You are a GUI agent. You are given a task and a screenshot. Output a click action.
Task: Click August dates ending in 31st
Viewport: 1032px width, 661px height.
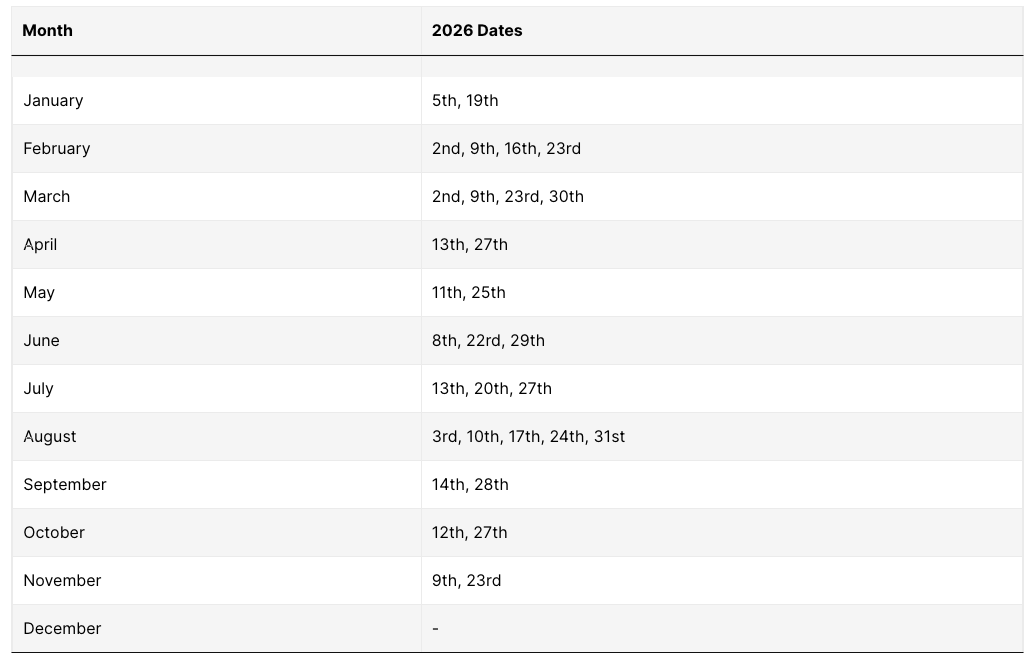click(528, 436)
